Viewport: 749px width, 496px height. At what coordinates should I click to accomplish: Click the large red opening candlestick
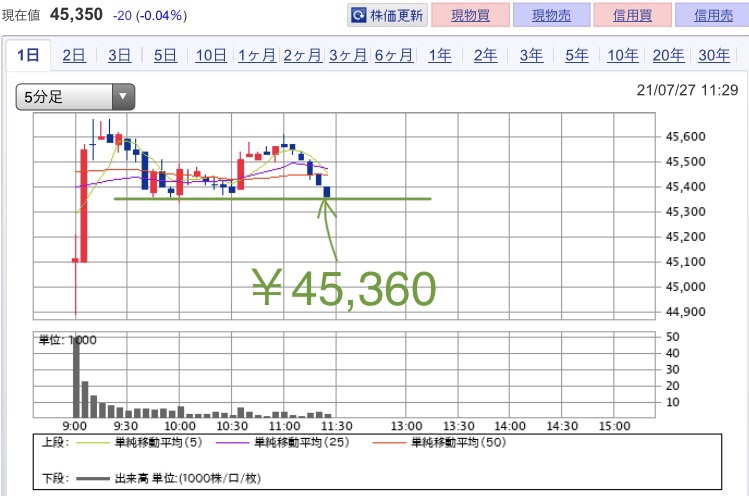[x=84, y=205]
